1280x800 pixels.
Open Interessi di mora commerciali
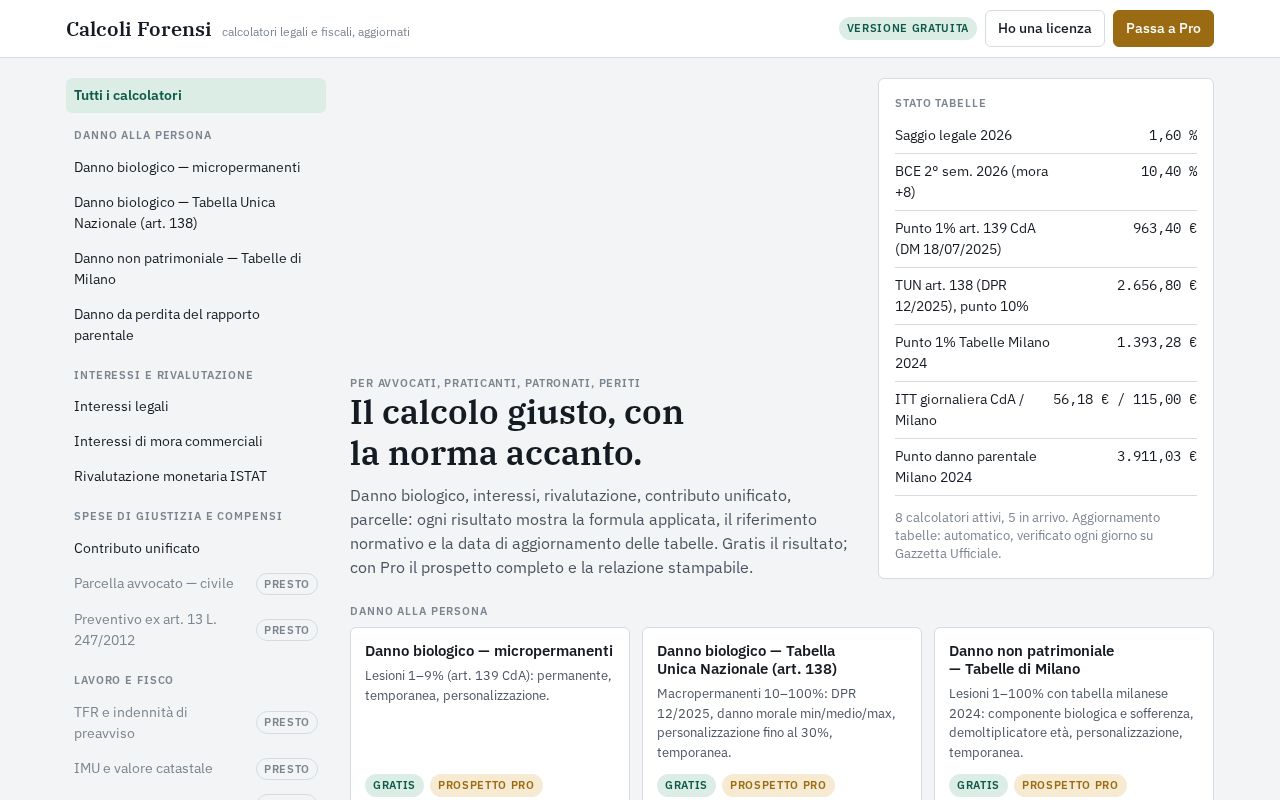click(196, 441)
